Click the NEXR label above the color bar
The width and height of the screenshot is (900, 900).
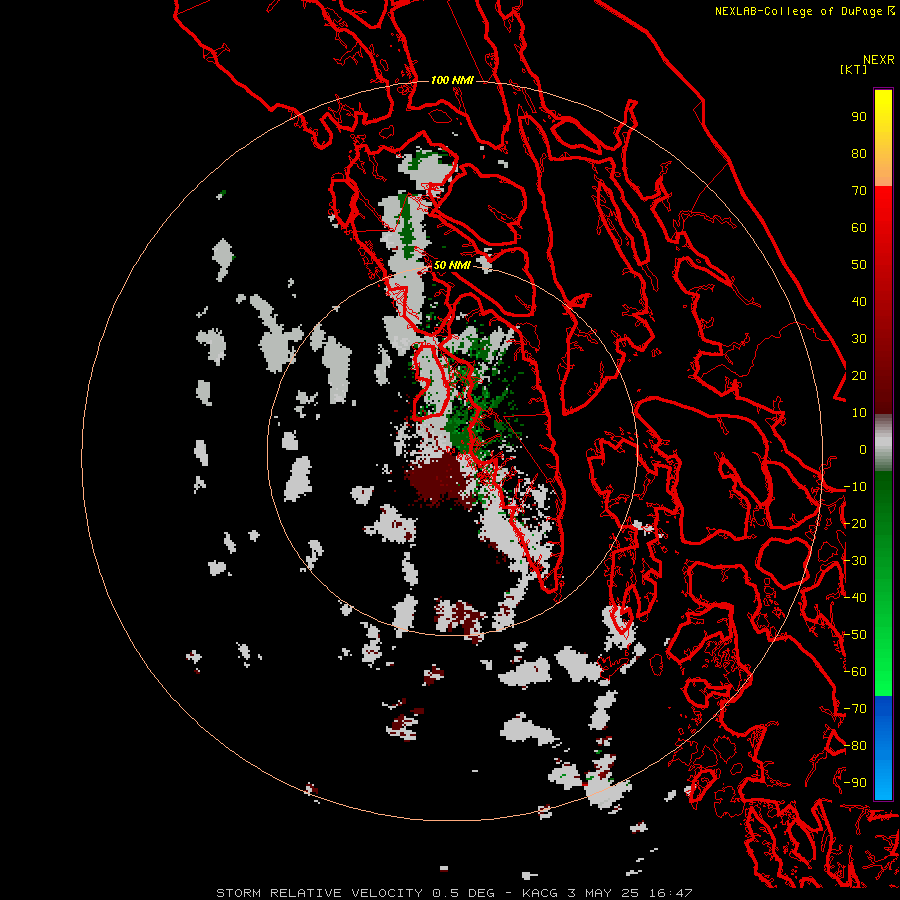point(879,60)
